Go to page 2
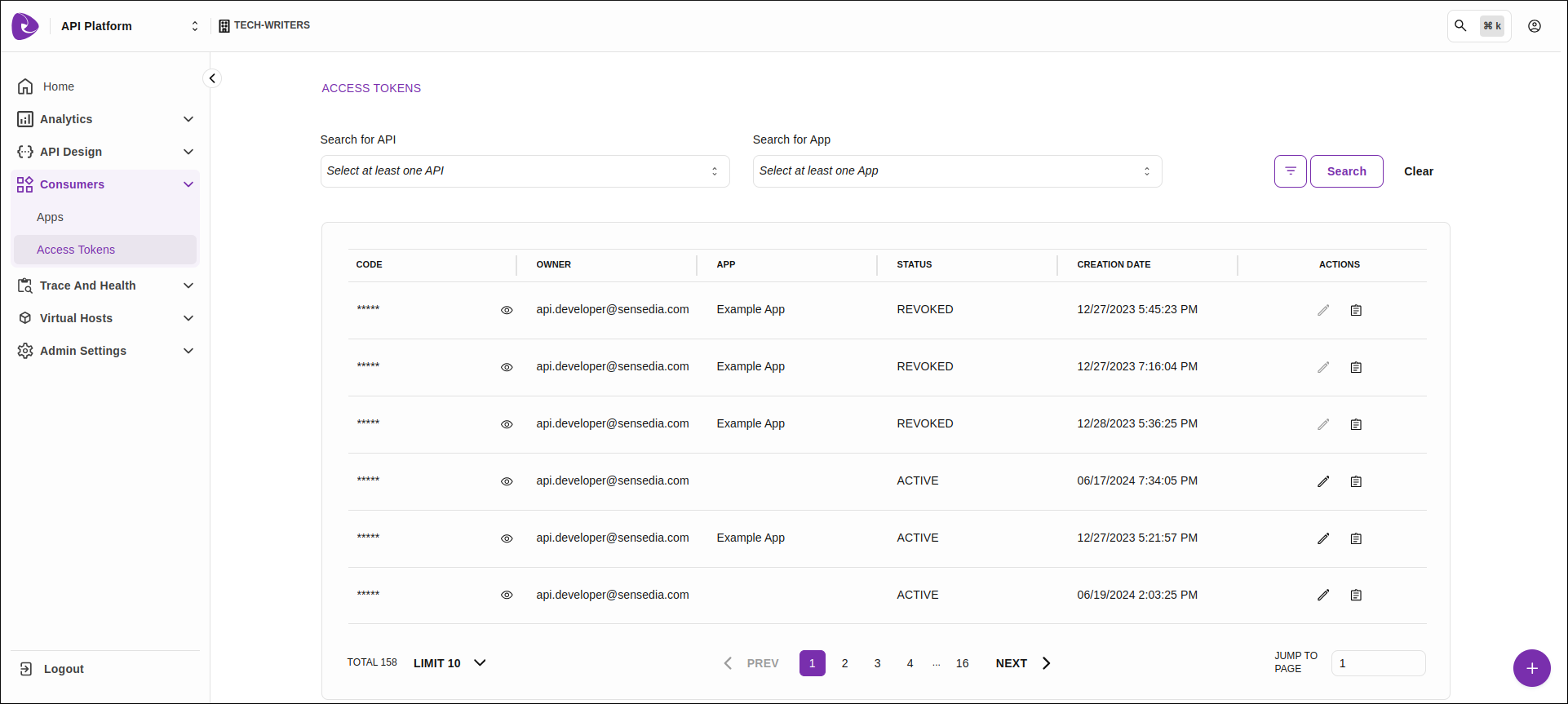The height and width of the screenshot is (704, 1568). pos(844,663)
